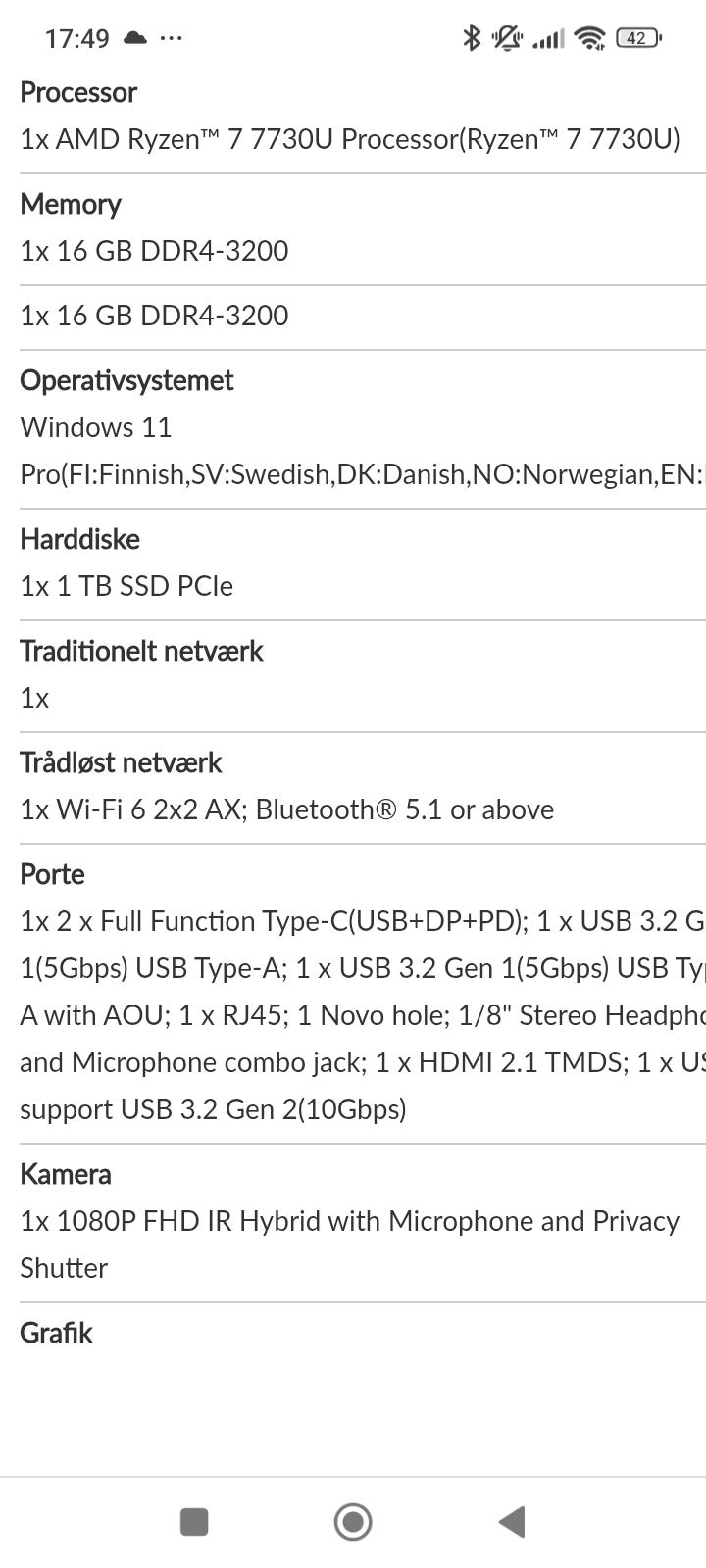This screenshot has height=1568, width=706.
Task: Tap the Android back navigation button
Action: pos(512,1522)
